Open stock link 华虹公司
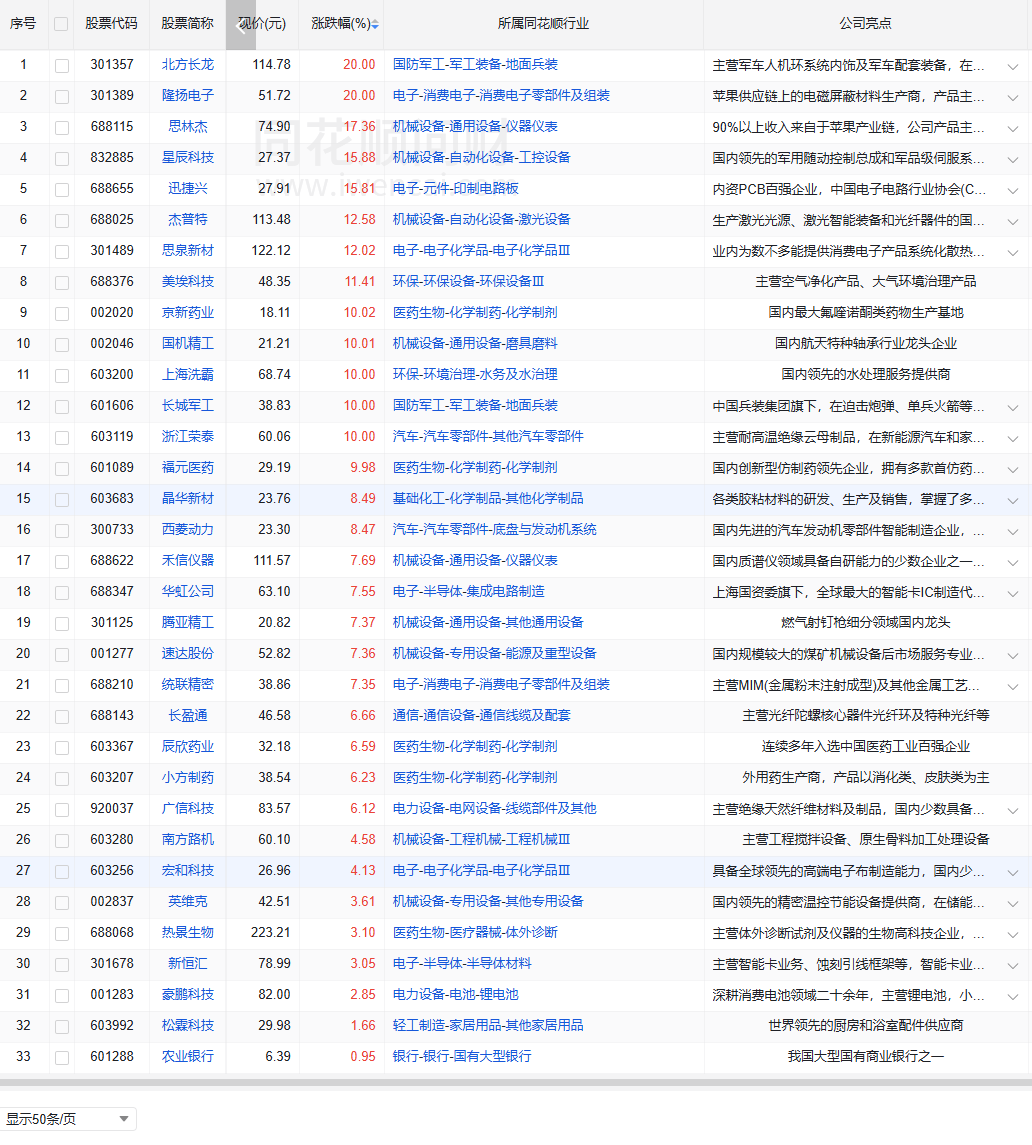The image size is (1032, 1145). point(188,591)
